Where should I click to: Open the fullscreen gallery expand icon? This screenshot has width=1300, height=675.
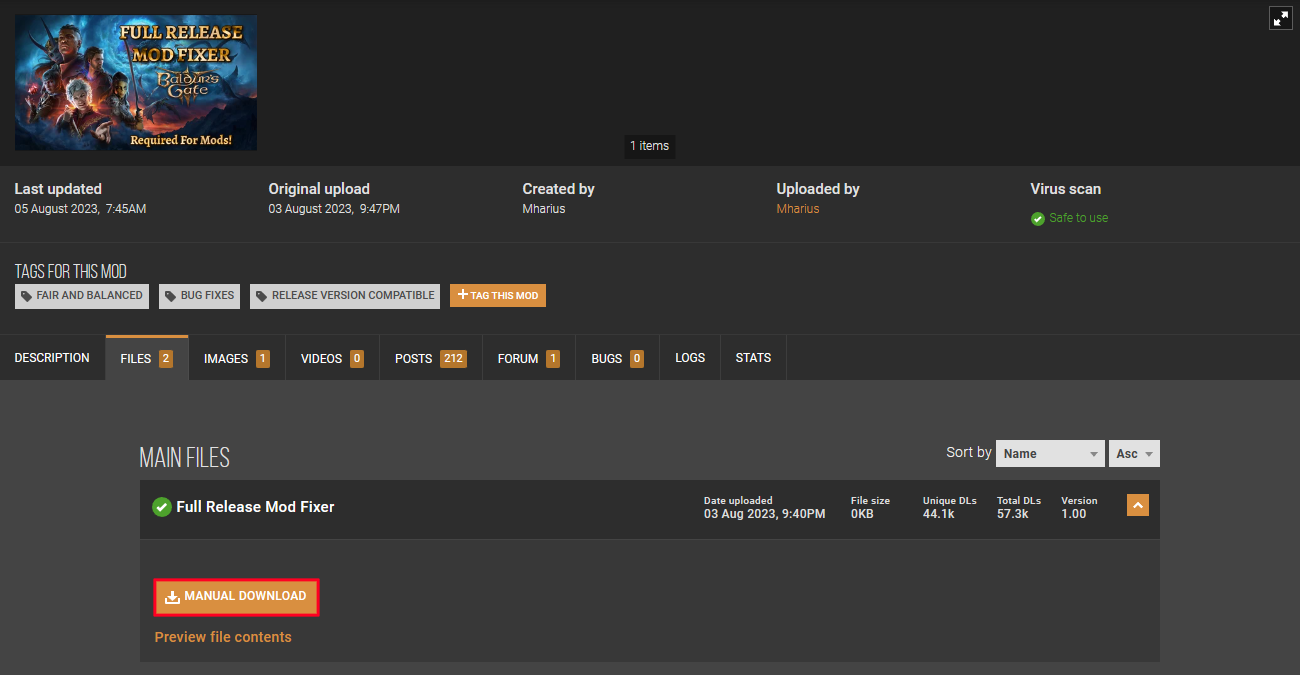coord(1281,18)
